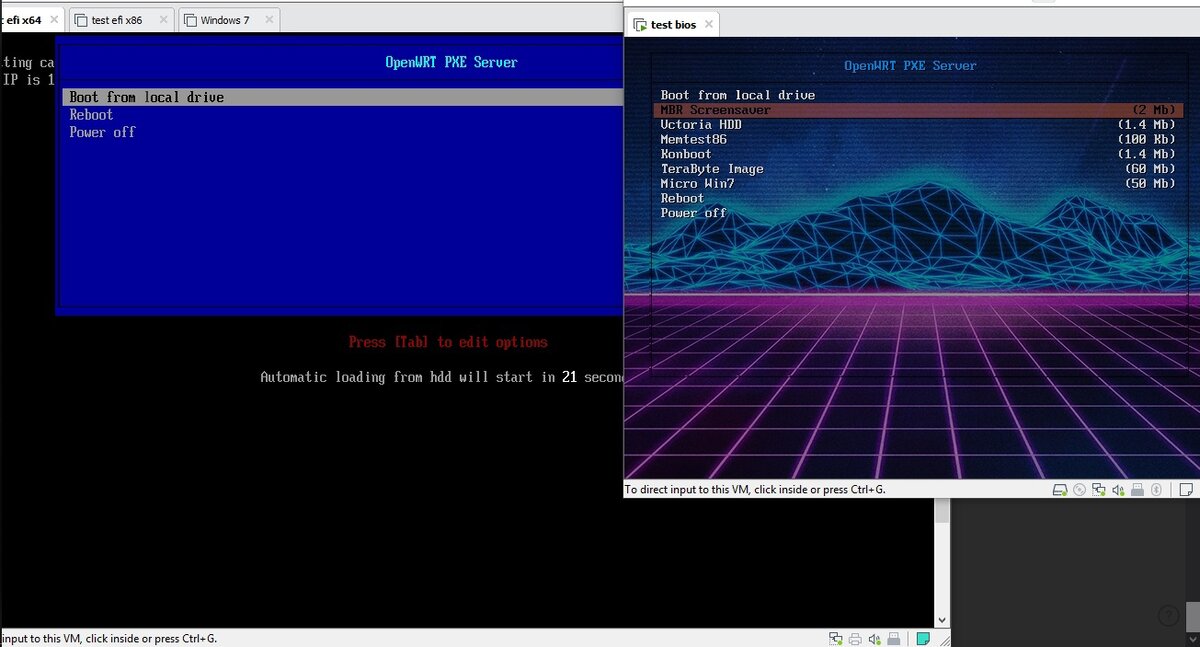
Task: Click the '(1.4 Mb)' size next to Victoria HDD
Action: pyautogui.click(x=1146, y=125)
